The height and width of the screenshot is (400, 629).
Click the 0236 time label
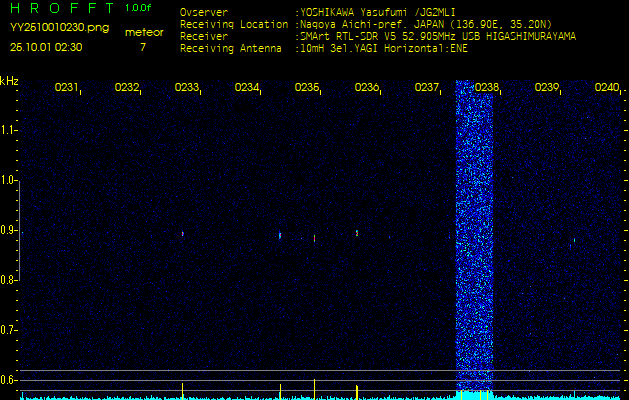(367, 88)
